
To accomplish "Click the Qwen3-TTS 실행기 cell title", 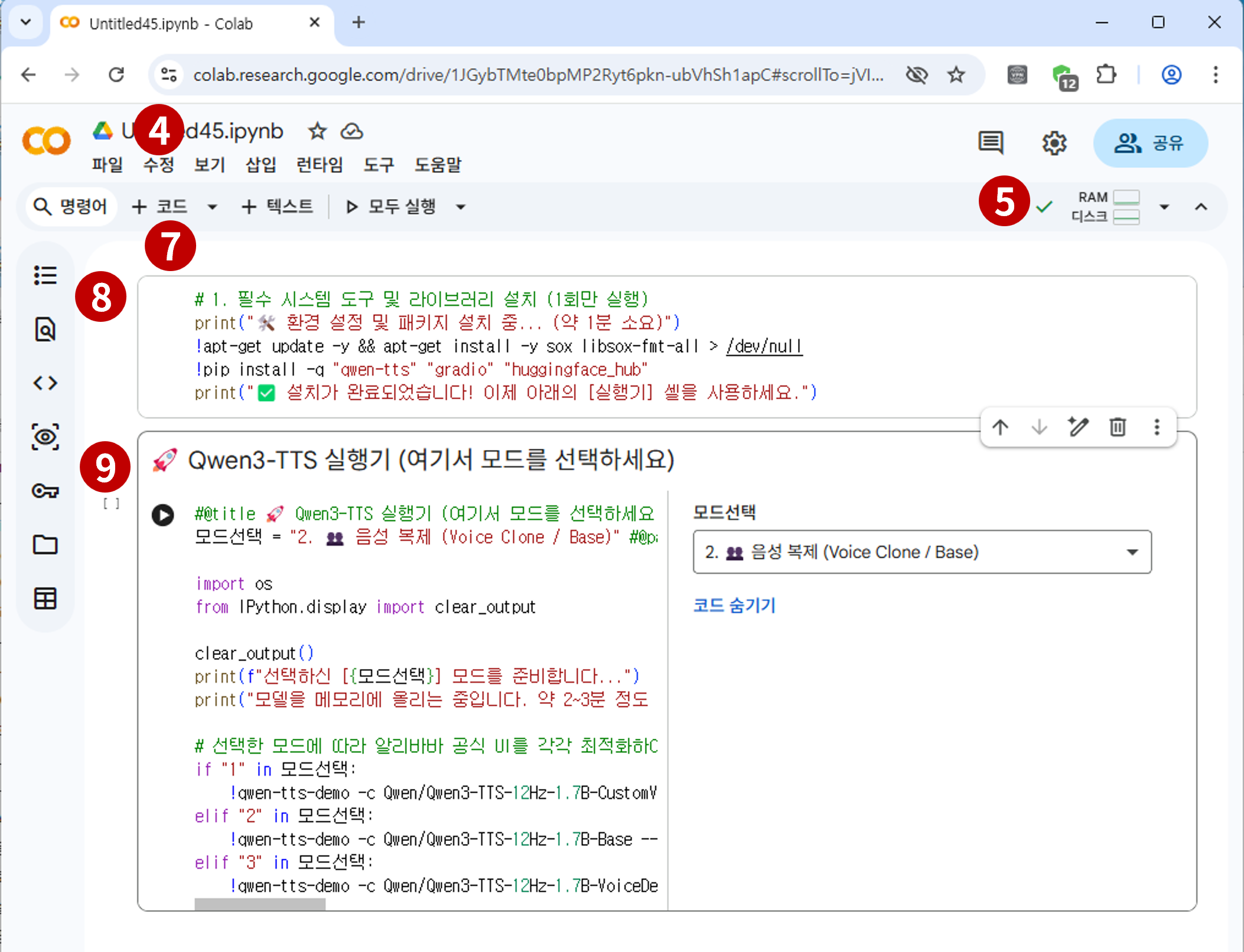I will tap(431, 459).
